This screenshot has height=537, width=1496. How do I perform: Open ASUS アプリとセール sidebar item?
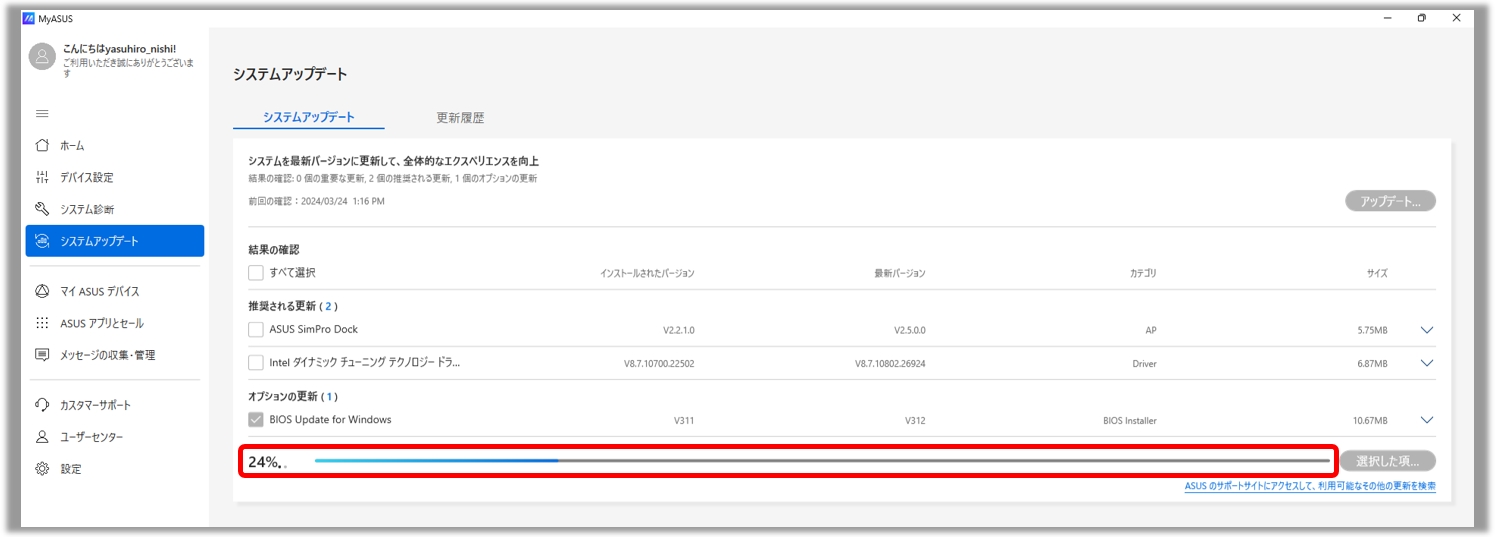115,323
